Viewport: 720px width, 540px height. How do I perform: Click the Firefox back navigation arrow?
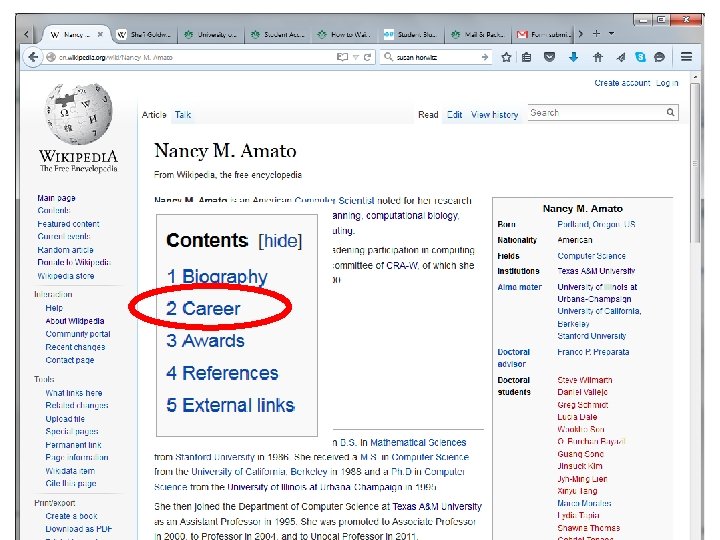pyautogui.click(x=33, y=57)
